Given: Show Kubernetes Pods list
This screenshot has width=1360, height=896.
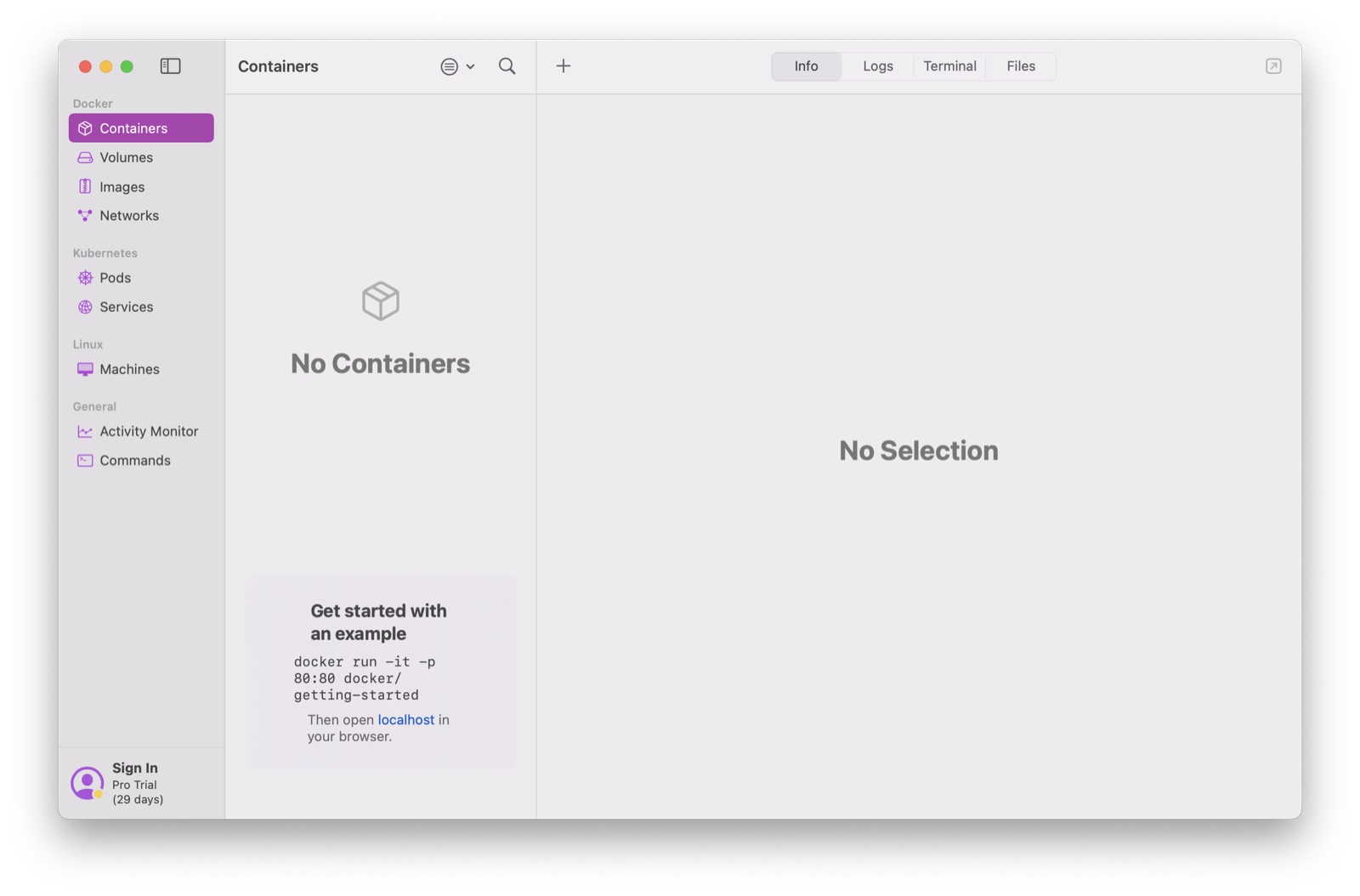Looking at the screenshot, I should coord(141,278).
